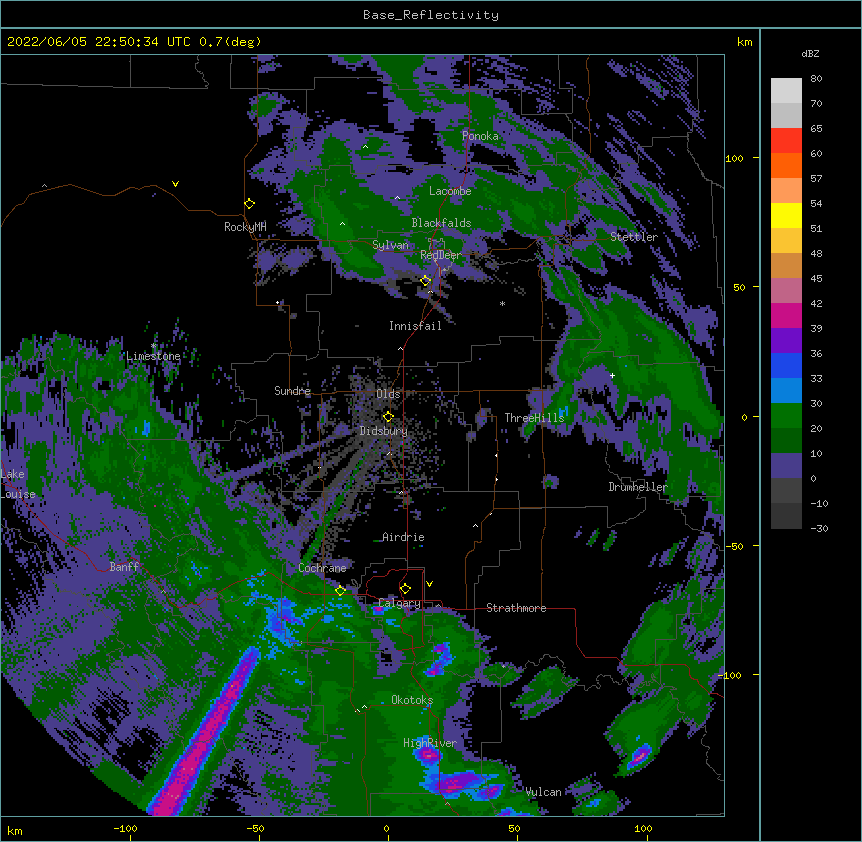Click the blue 33-36 dBZ legend swatch
The image size is (862, 842).
786,365
